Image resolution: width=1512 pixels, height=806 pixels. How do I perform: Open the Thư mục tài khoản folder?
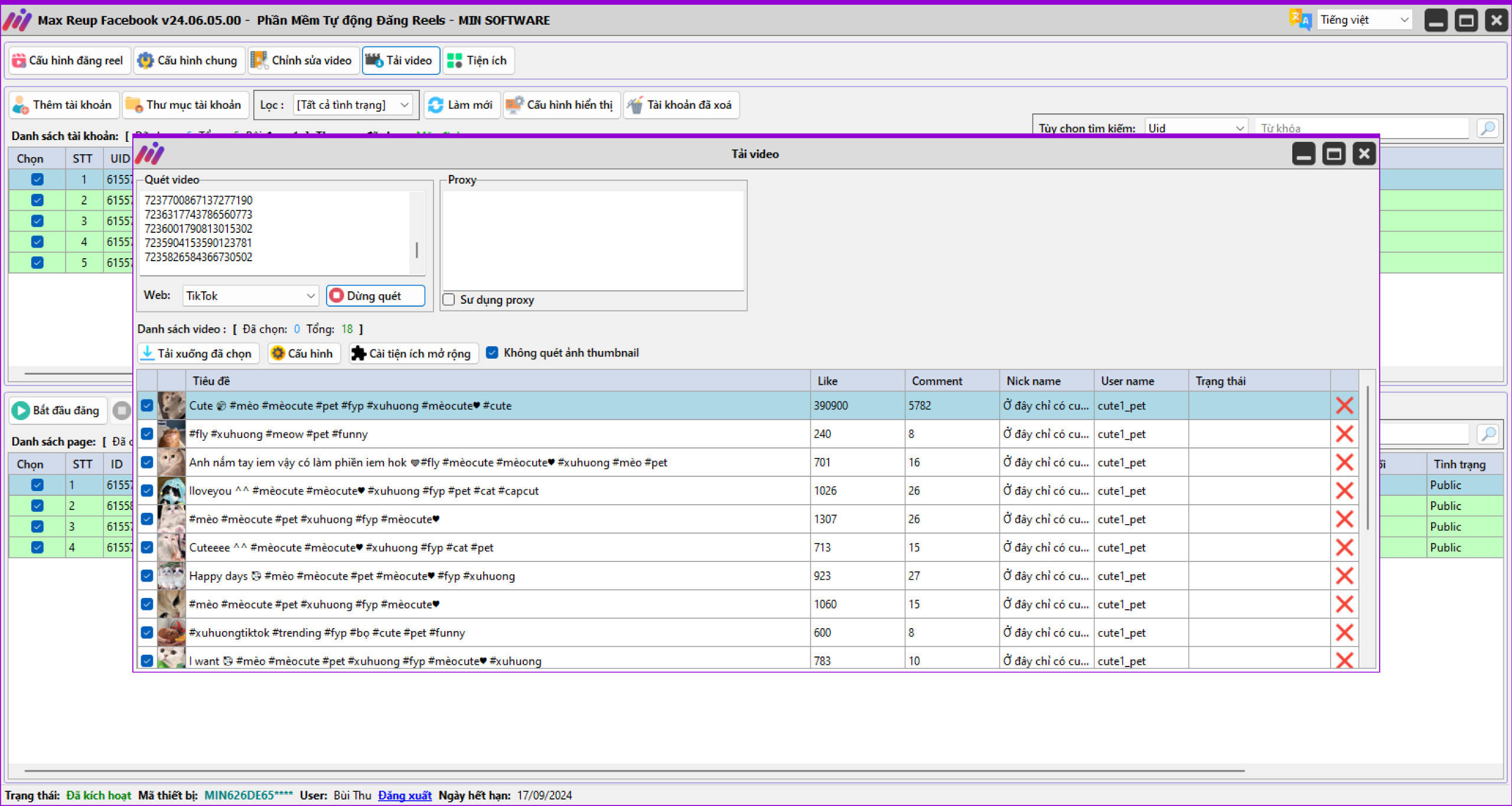pos(185,105)
